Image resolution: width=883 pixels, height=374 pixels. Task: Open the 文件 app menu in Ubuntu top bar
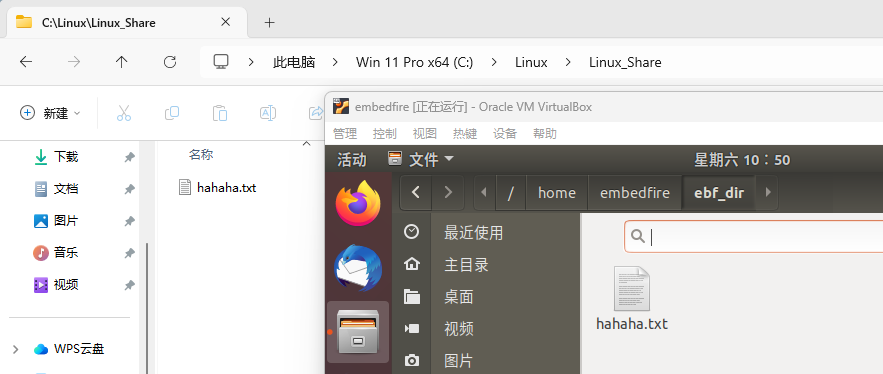[x=421, y=159]
